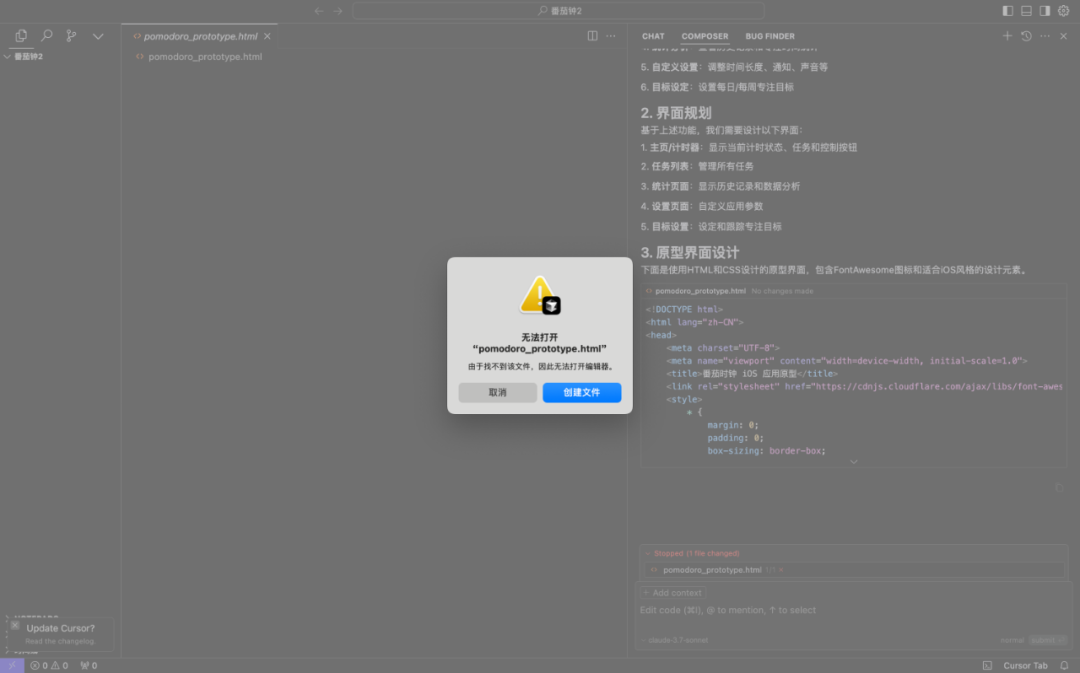Toggle the right AI pane layout
The height and width of the screenshot is (673, 1080).
pyautogui.click(x=1044, y=11)
